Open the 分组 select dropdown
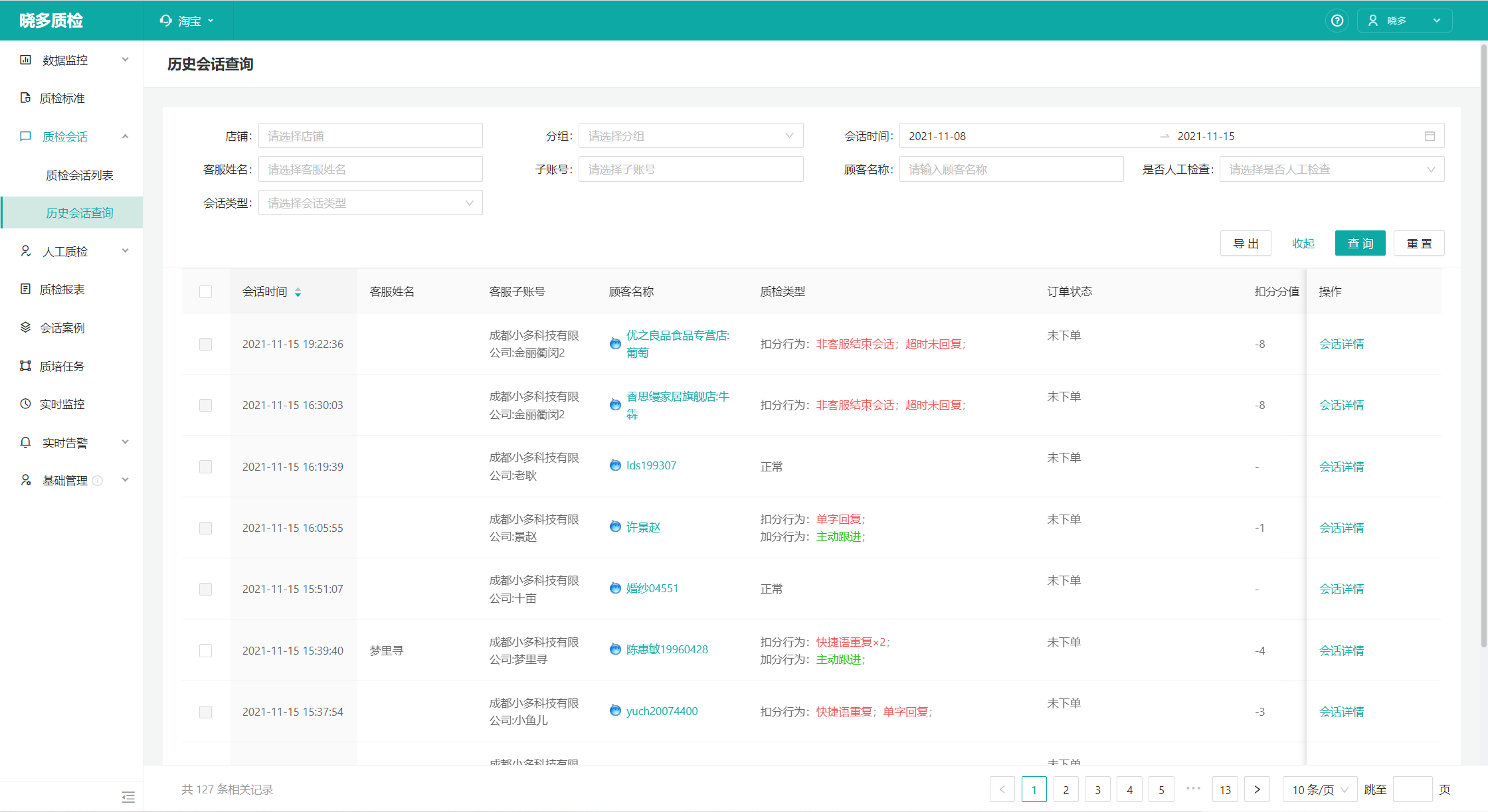 point(691,136)
